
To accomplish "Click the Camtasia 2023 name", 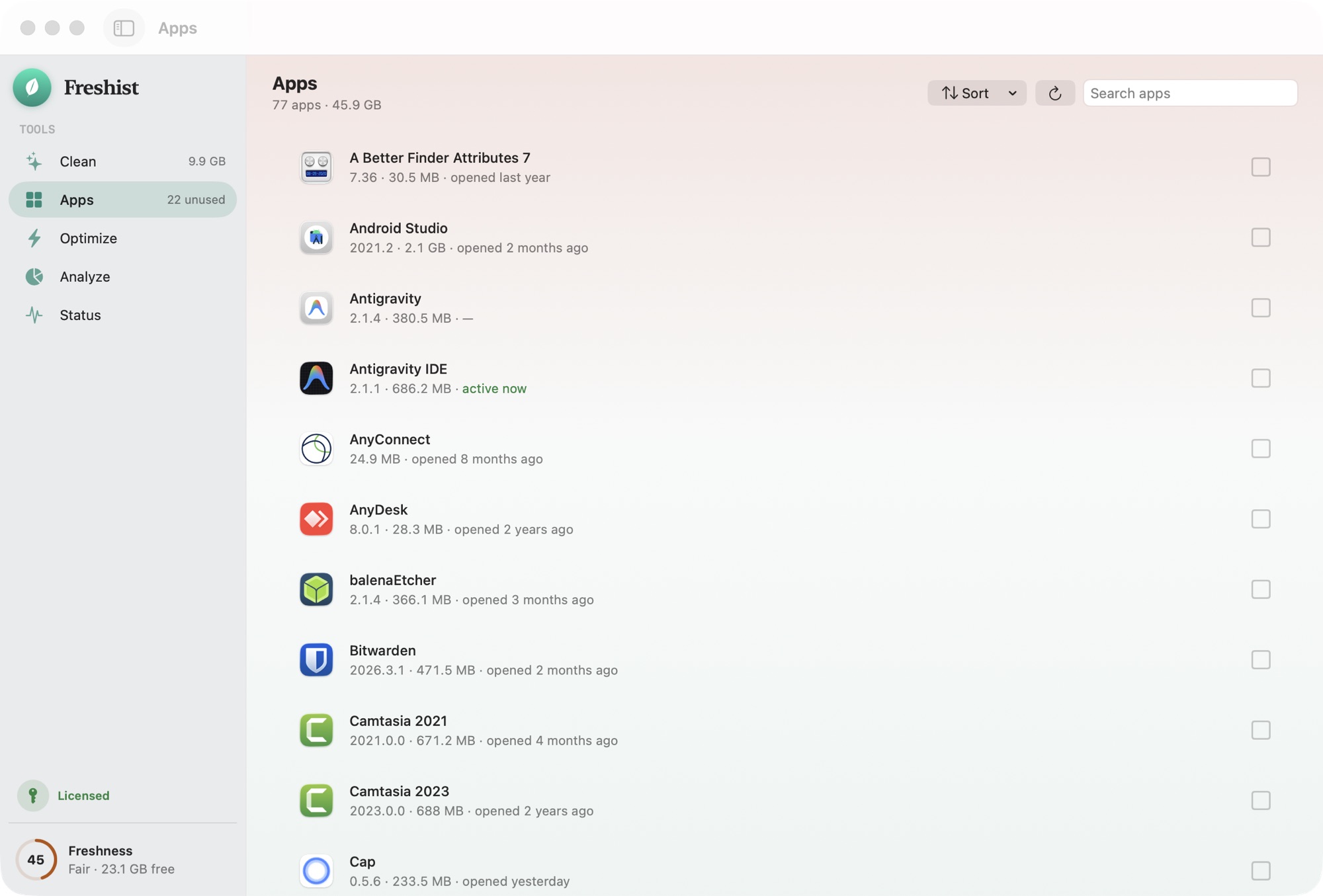I will [x=399, y=792].
